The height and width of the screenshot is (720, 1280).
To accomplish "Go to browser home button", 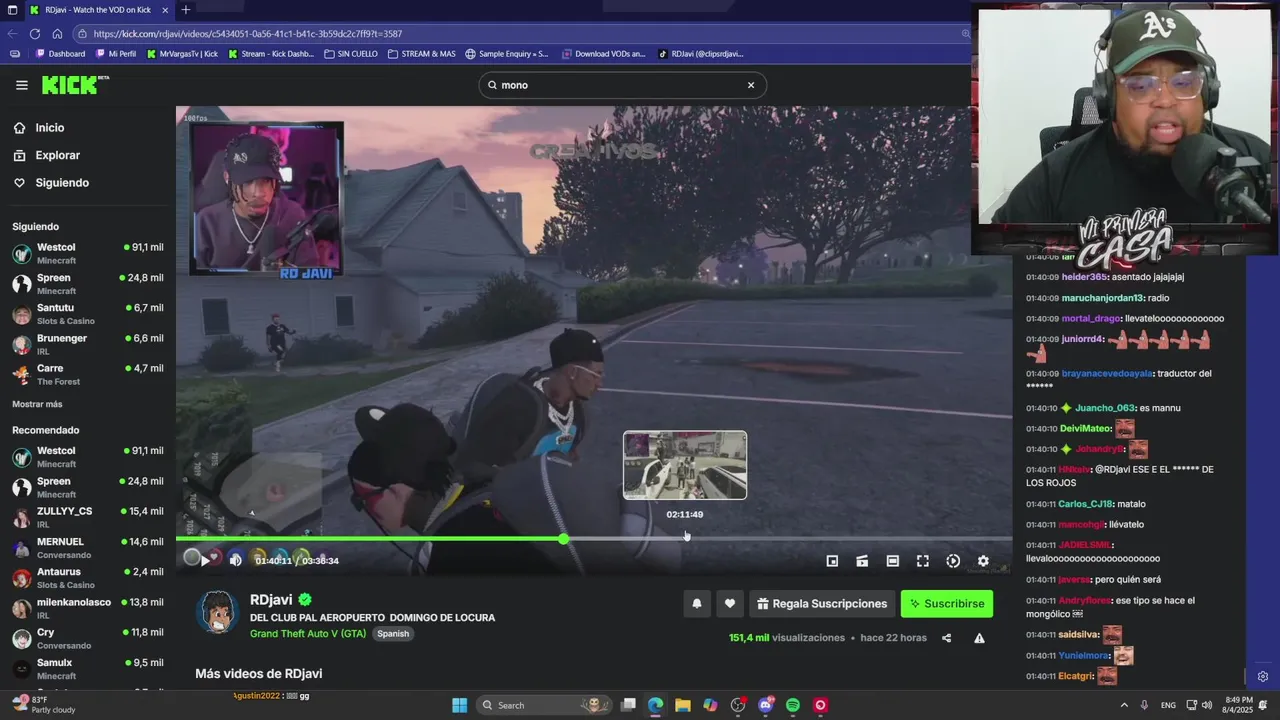I will pyautogui.click(x=57, y=33).
